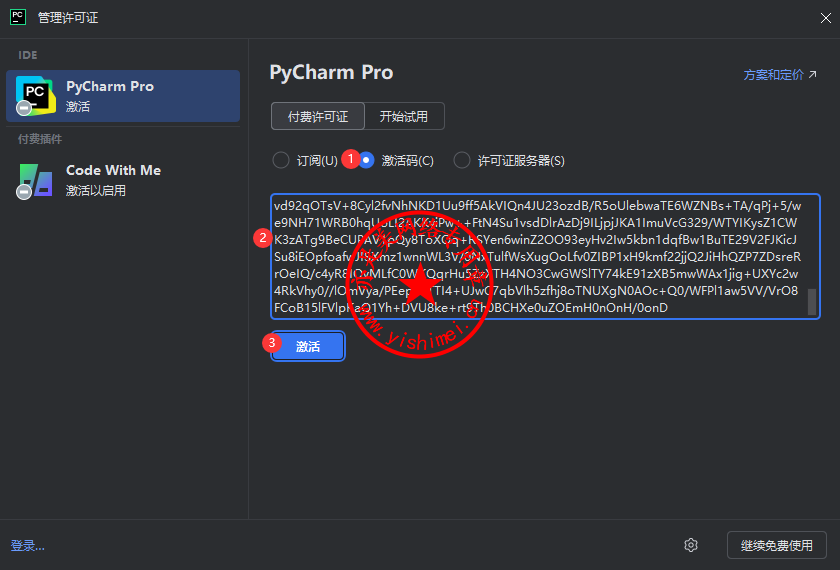The image size is (840, 570).
Task: Click the blue 激活 button
Action: coord(308,346)
